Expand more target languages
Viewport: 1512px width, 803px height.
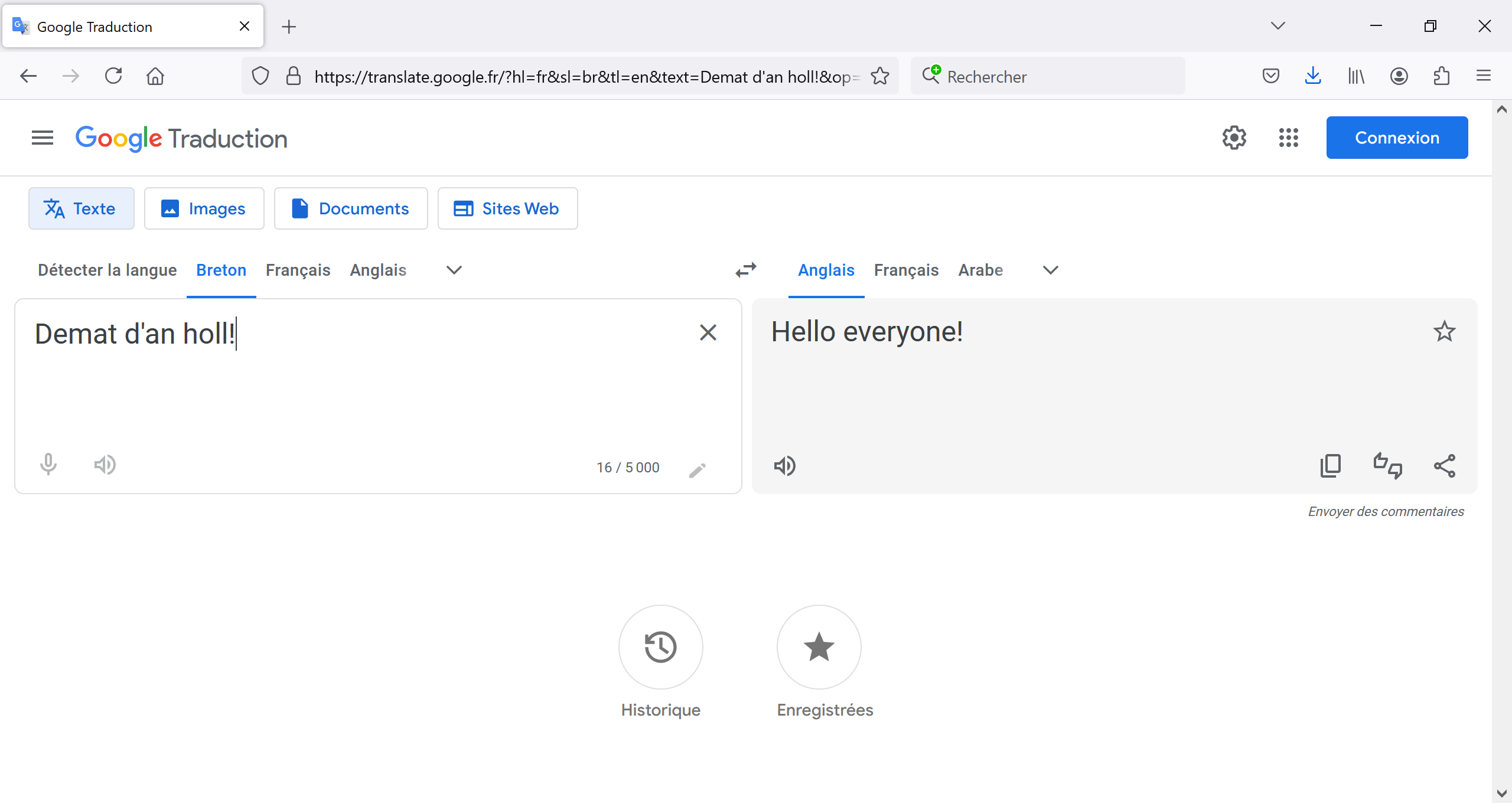1051,270
